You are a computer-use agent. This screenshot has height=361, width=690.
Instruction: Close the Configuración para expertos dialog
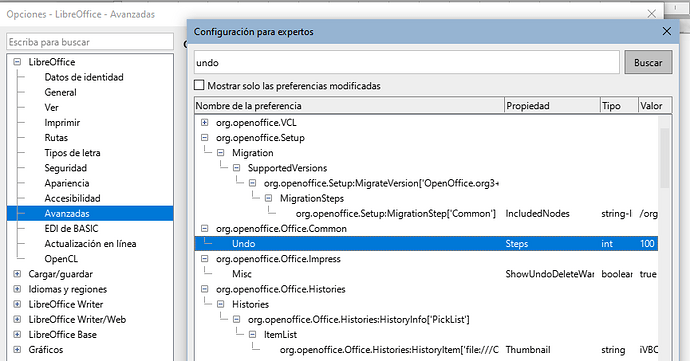click(667, 31)
